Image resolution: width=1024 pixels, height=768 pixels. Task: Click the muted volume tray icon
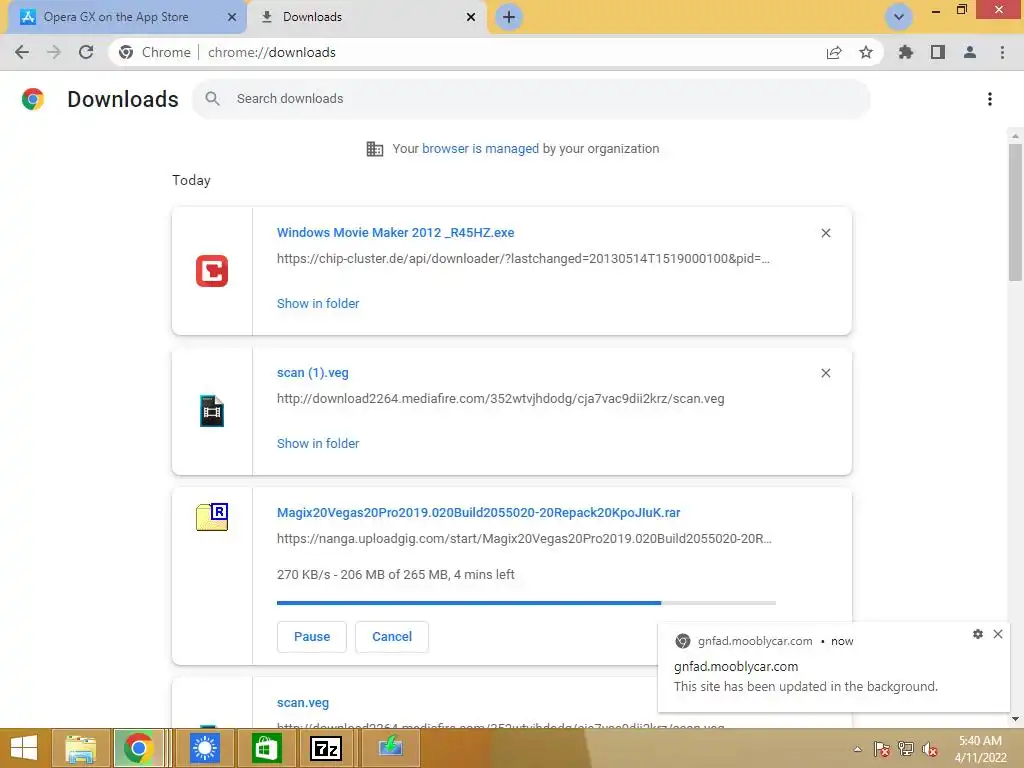click(x=929, y=749)
